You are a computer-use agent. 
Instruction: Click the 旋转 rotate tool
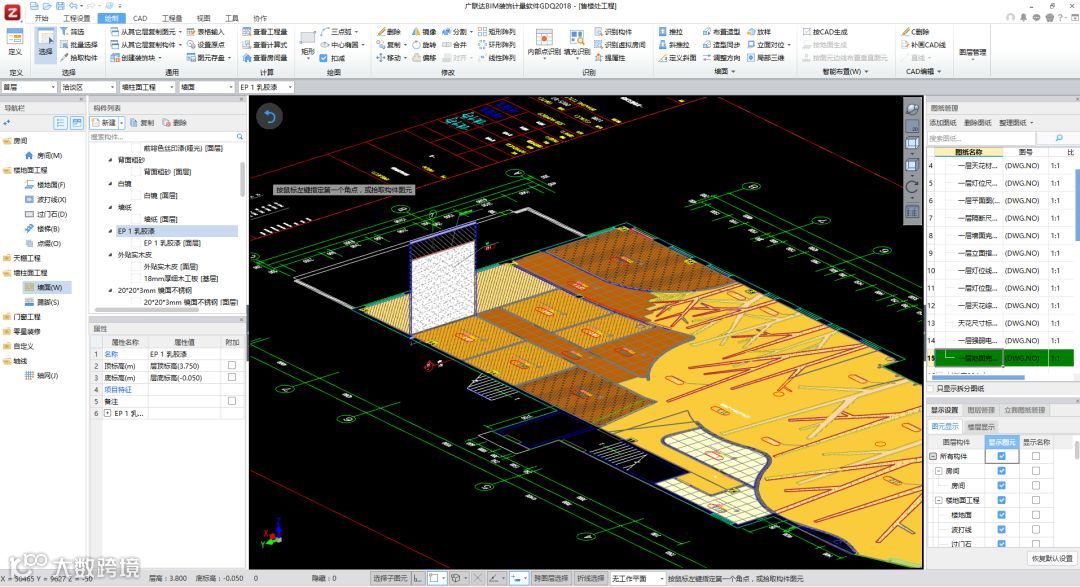point(424,45)
